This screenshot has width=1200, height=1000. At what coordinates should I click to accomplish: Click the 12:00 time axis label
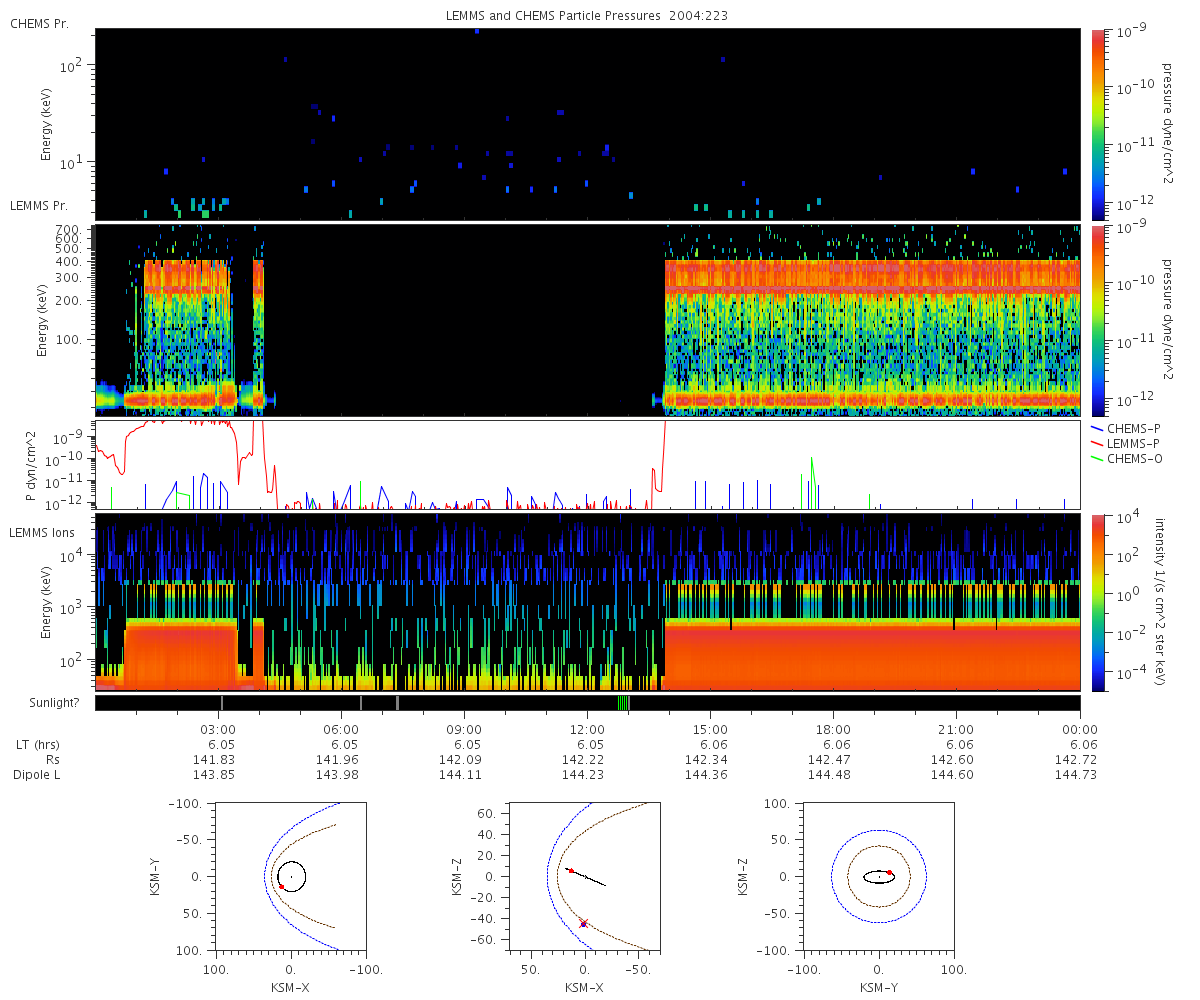[x=587, y=729]
